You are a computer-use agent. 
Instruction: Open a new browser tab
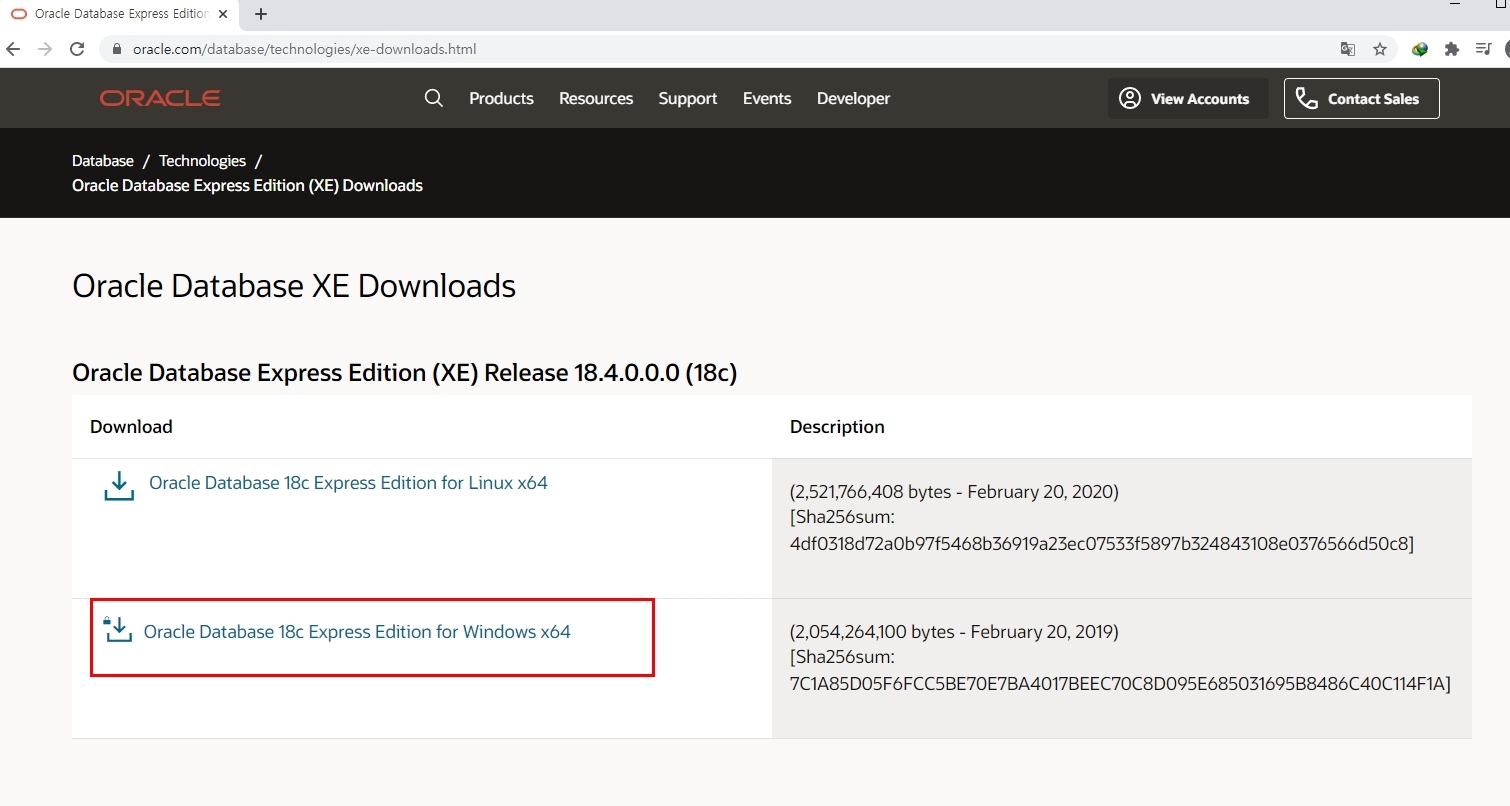[x=261, y=14]
